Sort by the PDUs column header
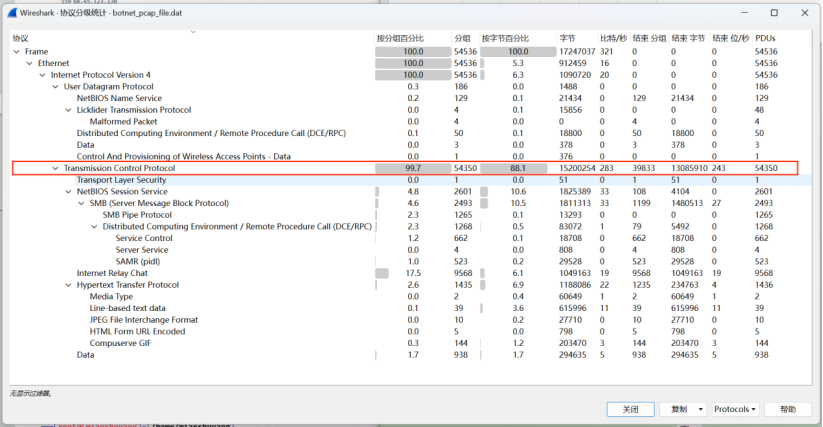This screenshot has height=427, width=823. coord(765,38)
